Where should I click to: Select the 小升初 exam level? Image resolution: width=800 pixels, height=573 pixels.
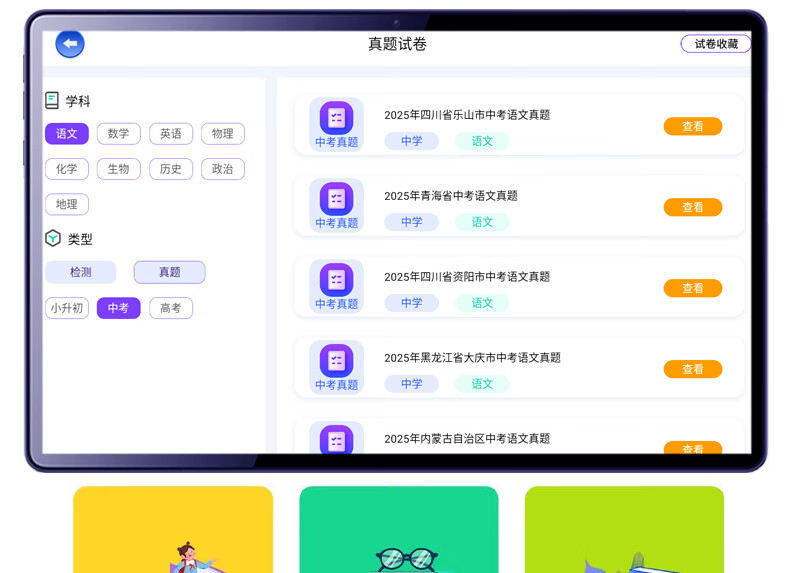67,308
